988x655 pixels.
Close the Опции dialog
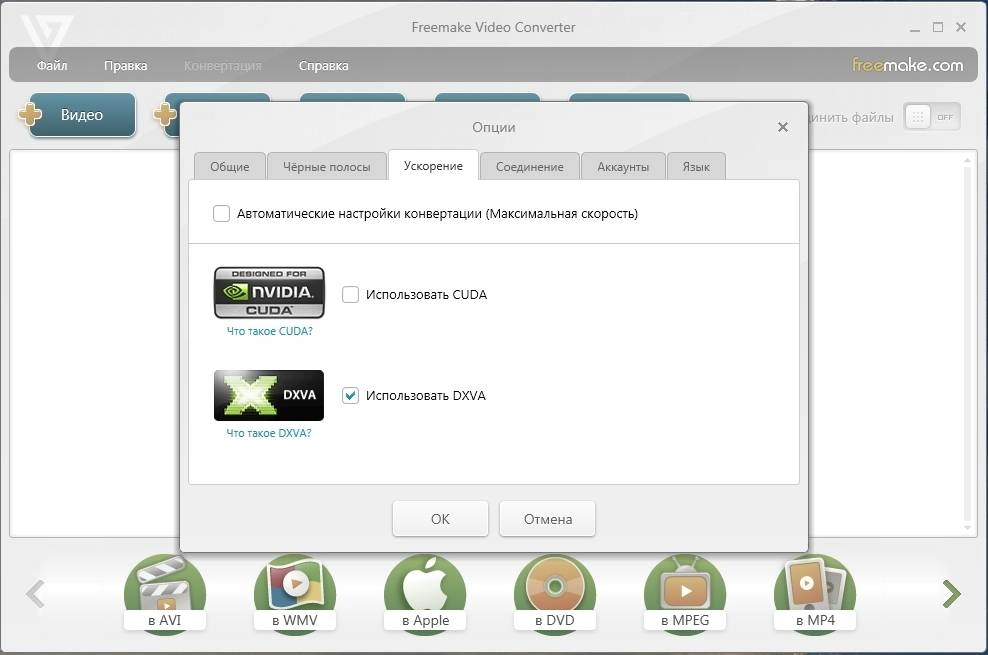point(783,127)
